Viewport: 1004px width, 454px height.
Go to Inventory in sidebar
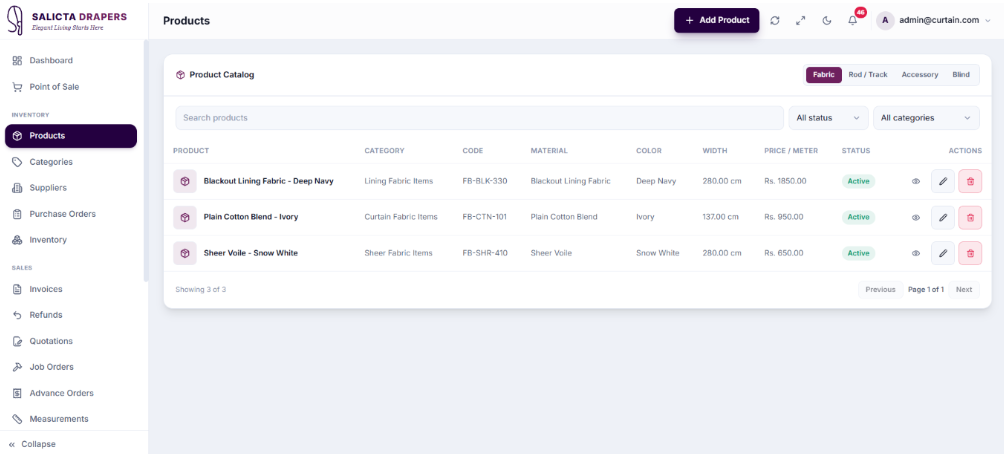[71, 239]
